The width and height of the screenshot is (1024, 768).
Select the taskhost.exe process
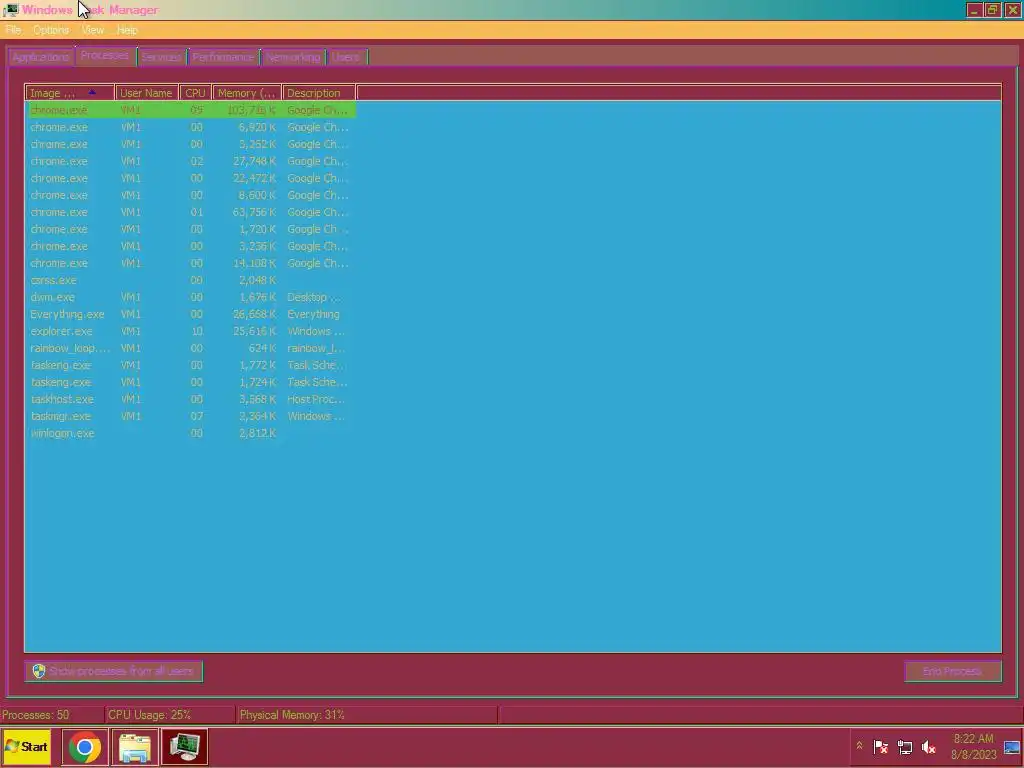[191, 399]
